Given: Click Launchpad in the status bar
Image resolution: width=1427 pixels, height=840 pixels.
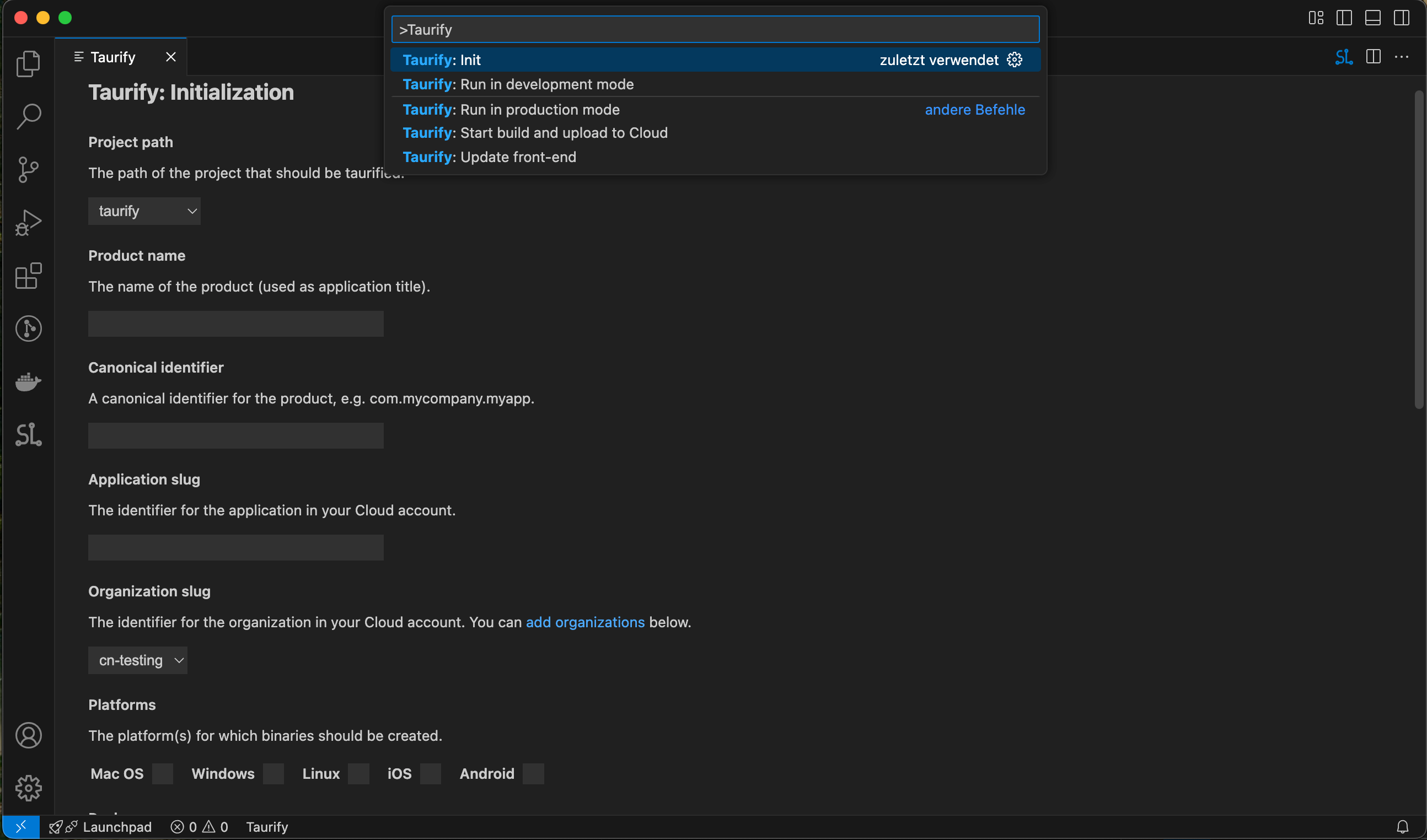Looking at the screenshot, I should click(117, 827).
